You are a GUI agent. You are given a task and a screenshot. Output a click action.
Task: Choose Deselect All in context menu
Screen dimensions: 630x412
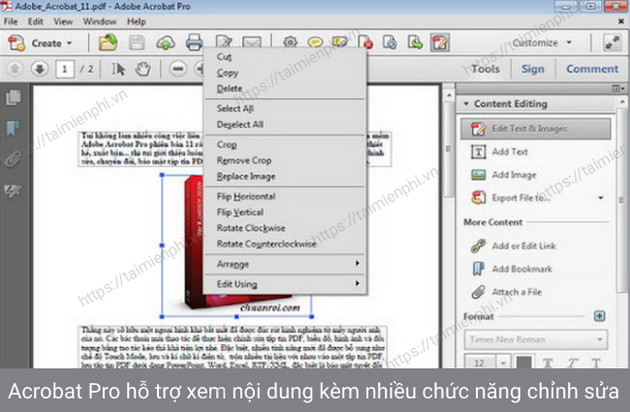click(285, 125)
